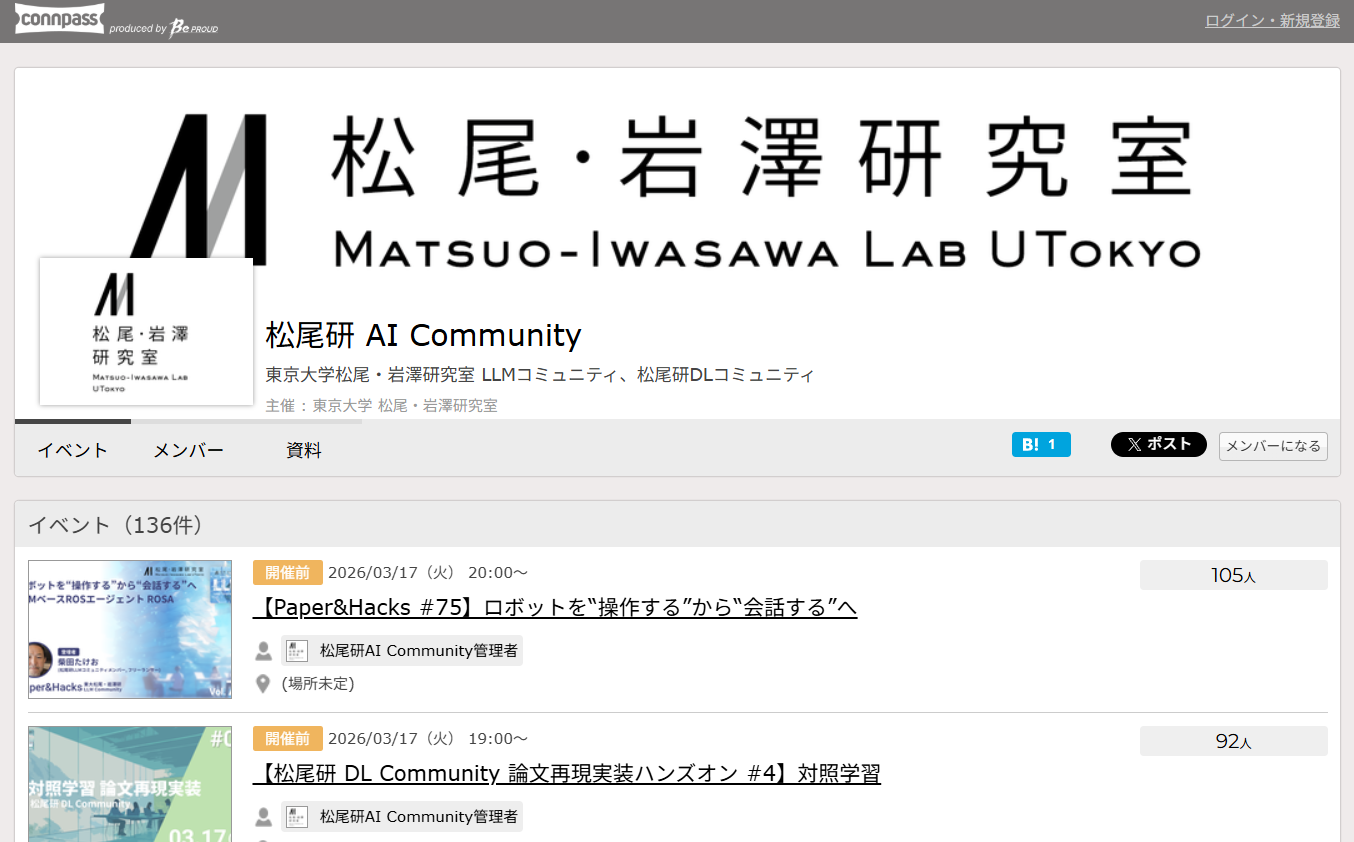Click the X icon on the ポスト button
The width and height of the screenshot is (1354, 842).
click(x=1135, y=444)
